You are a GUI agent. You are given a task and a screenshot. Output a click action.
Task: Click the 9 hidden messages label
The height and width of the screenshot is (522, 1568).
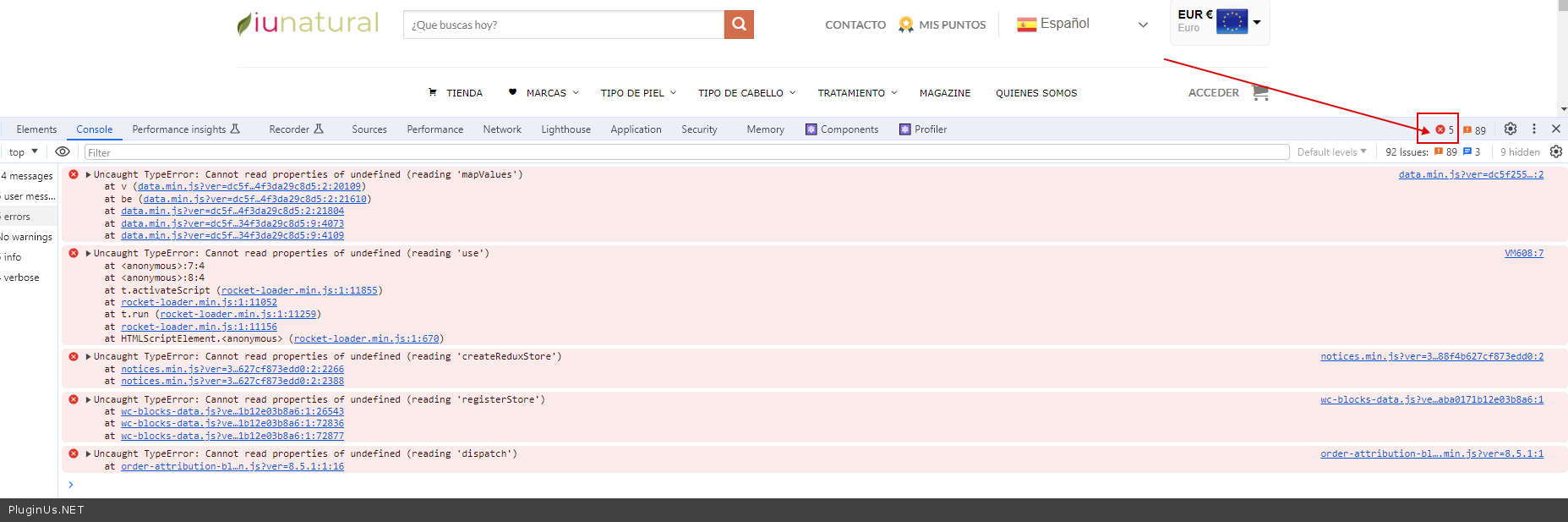pyautogui.click(x=1520, y=152)
